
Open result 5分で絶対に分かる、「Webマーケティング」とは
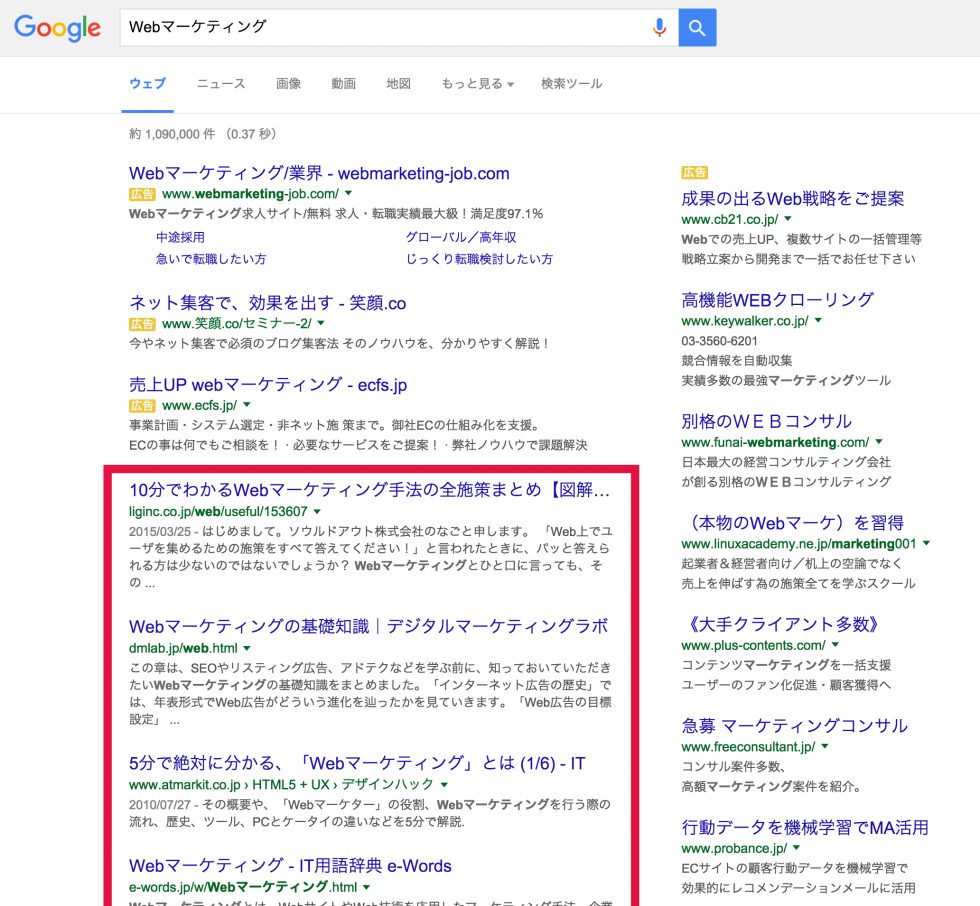pos(357,763)
